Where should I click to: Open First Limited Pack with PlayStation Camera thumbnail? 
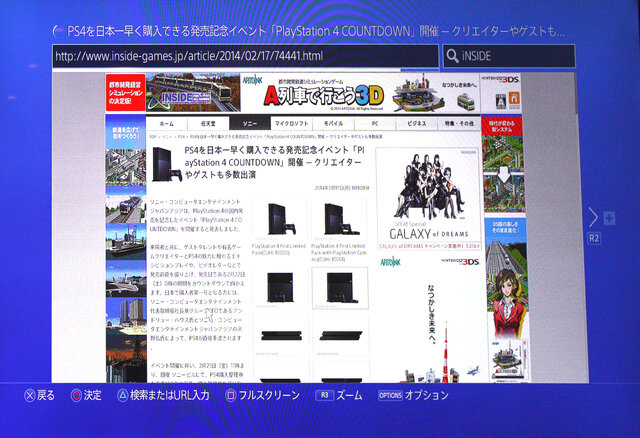pyautogui.click(x=339, y=220)
